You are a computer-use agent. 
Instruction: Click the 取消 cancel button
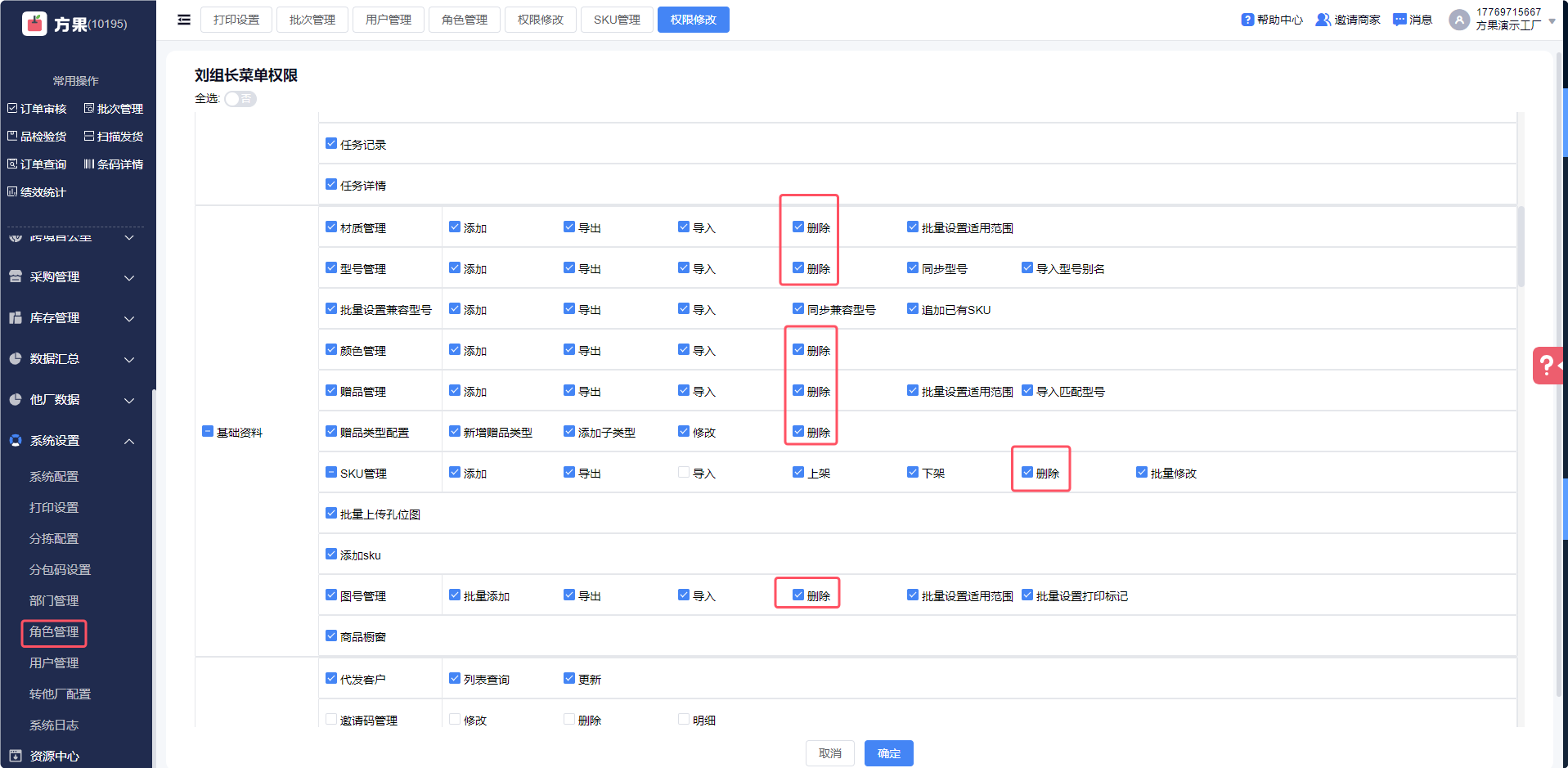click(x=829, y=753)
